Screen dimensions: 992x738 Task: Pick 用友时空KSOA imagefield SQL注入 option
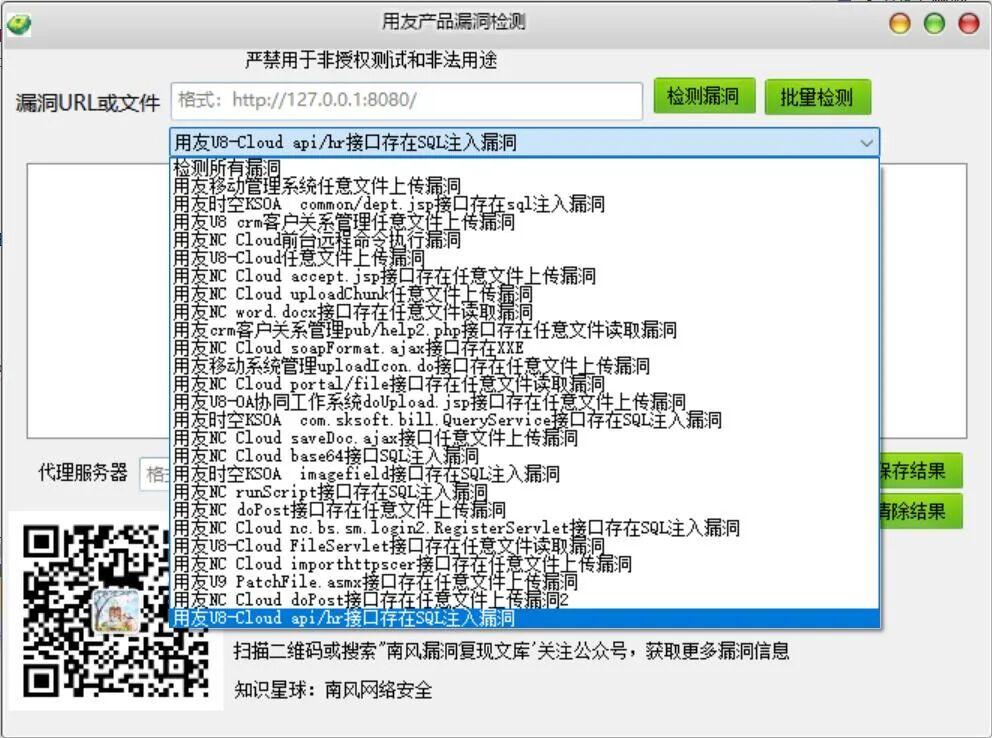[x=524, y=474]
